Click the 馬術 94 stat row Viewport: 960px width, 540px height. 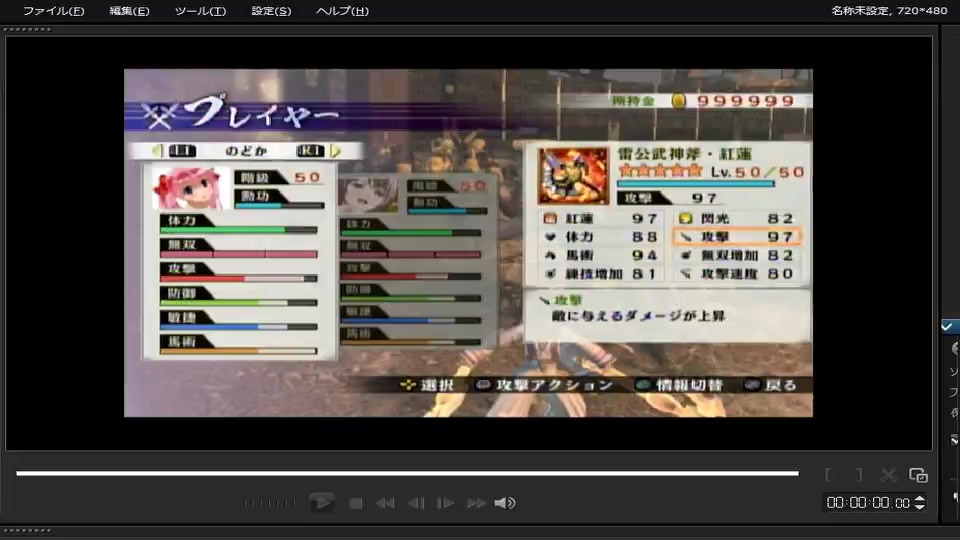(601, 255)
